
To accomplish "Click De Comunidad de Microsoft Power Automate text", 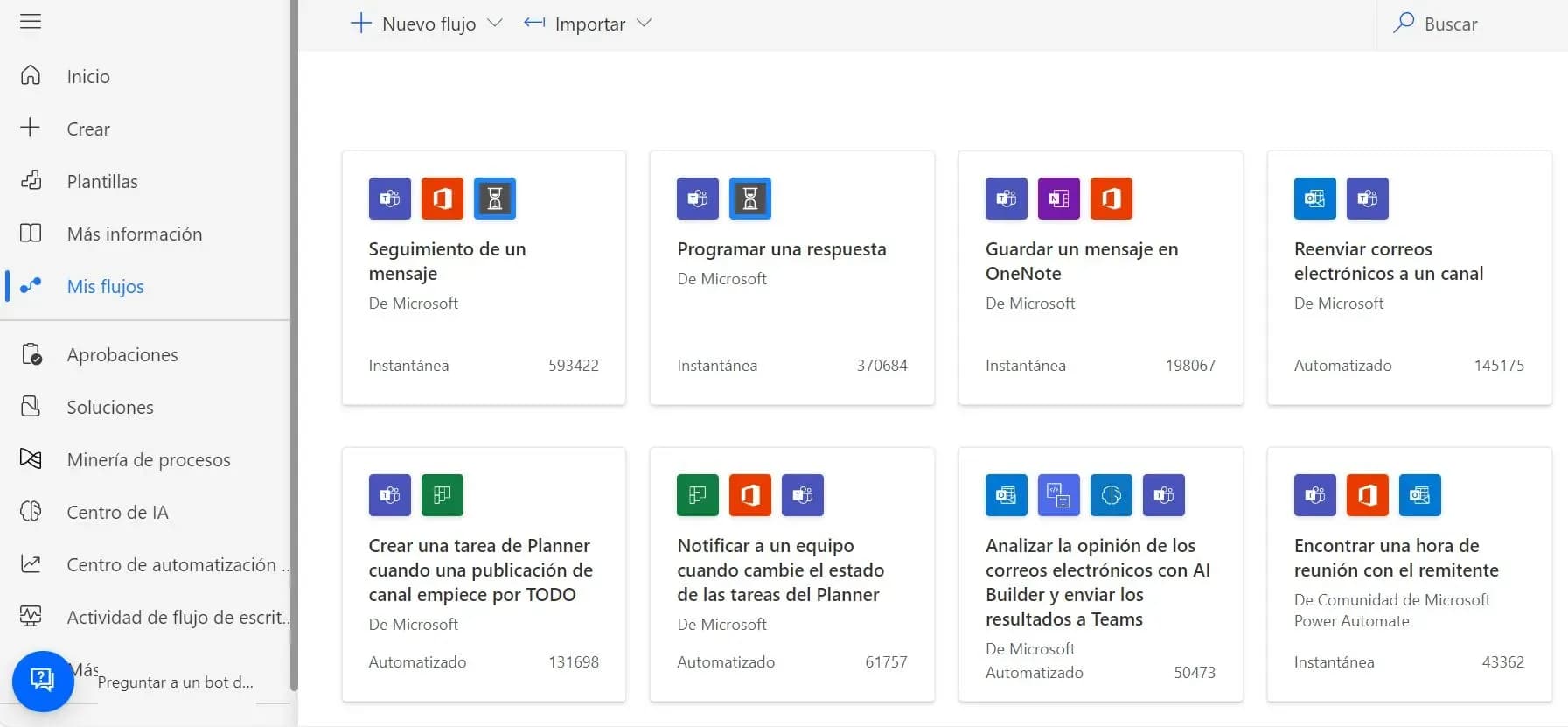I will click(1392, 610).
